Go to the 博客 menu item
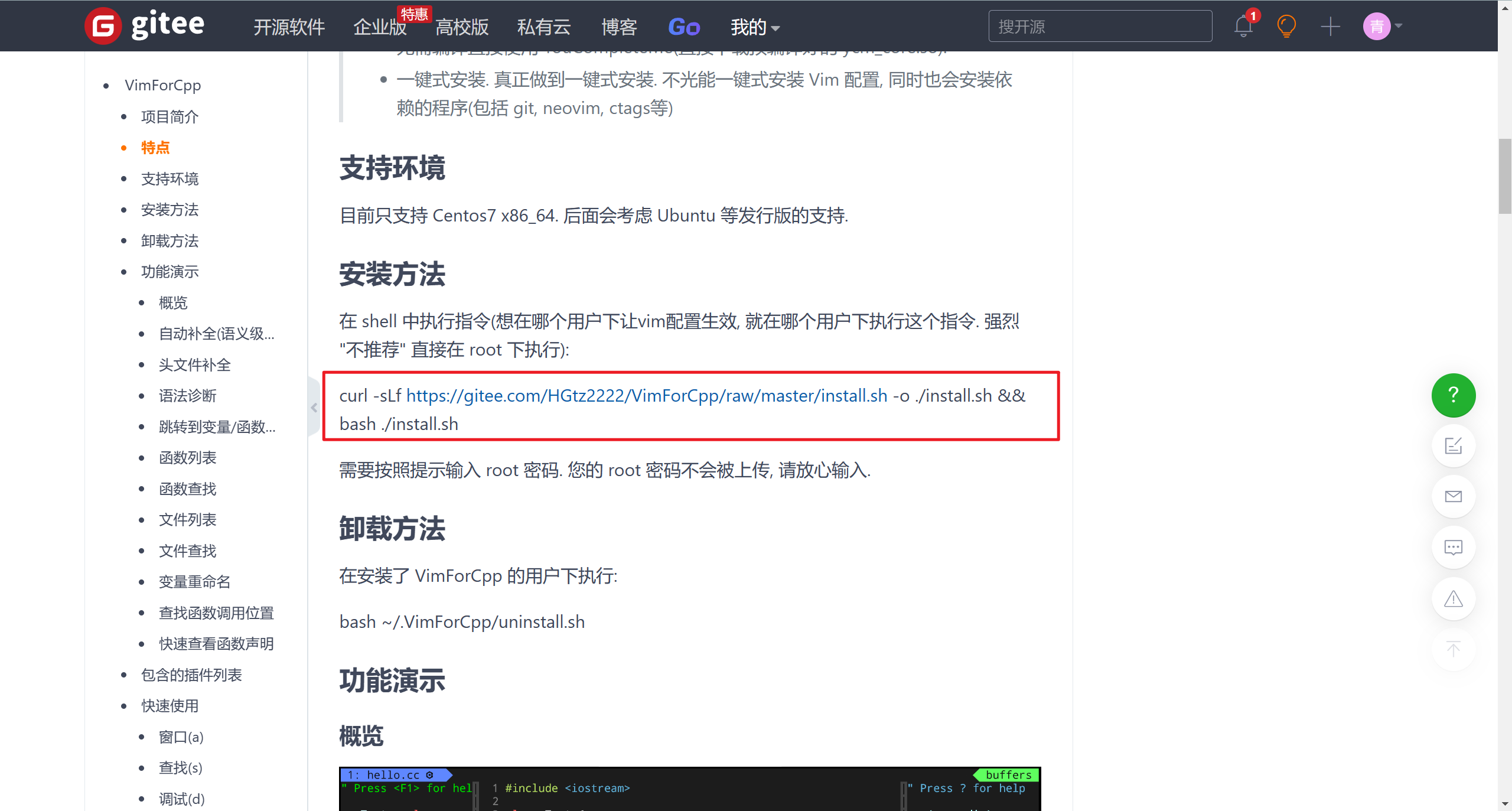This screenshot has height=811, width=1512. 618,27
